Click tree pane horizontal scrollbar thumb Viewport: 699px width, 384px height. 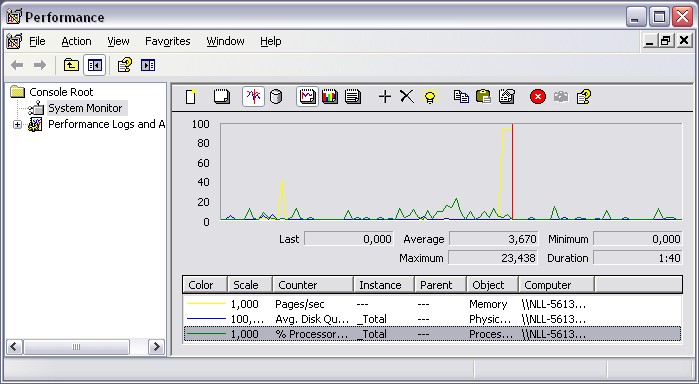point(76,347)
